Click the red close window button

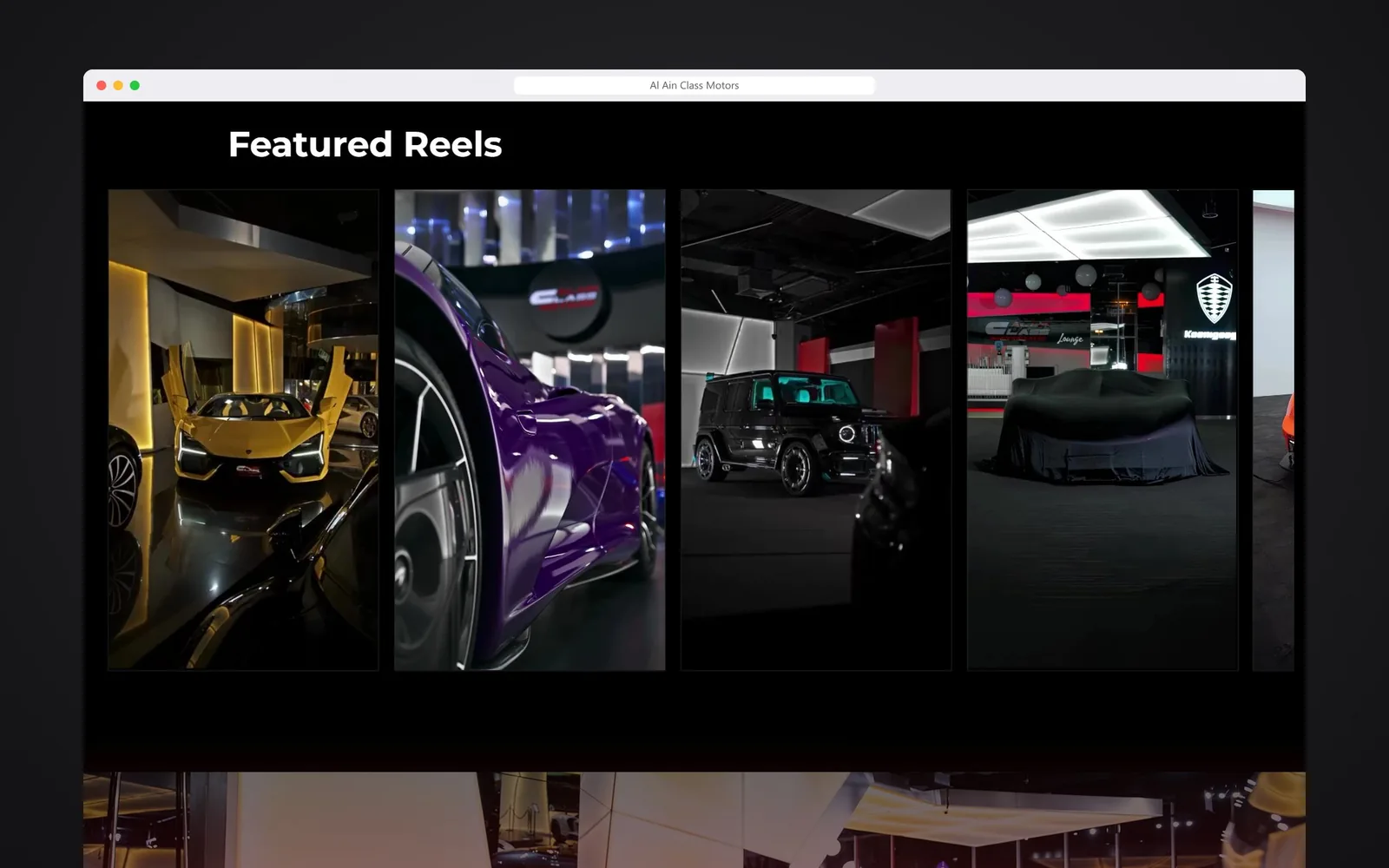pos(102,85)
